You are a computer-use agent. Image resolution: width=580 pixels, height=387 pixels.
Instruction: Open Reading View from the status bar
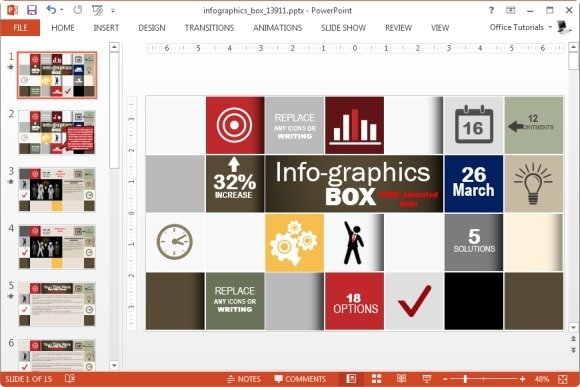401,378
